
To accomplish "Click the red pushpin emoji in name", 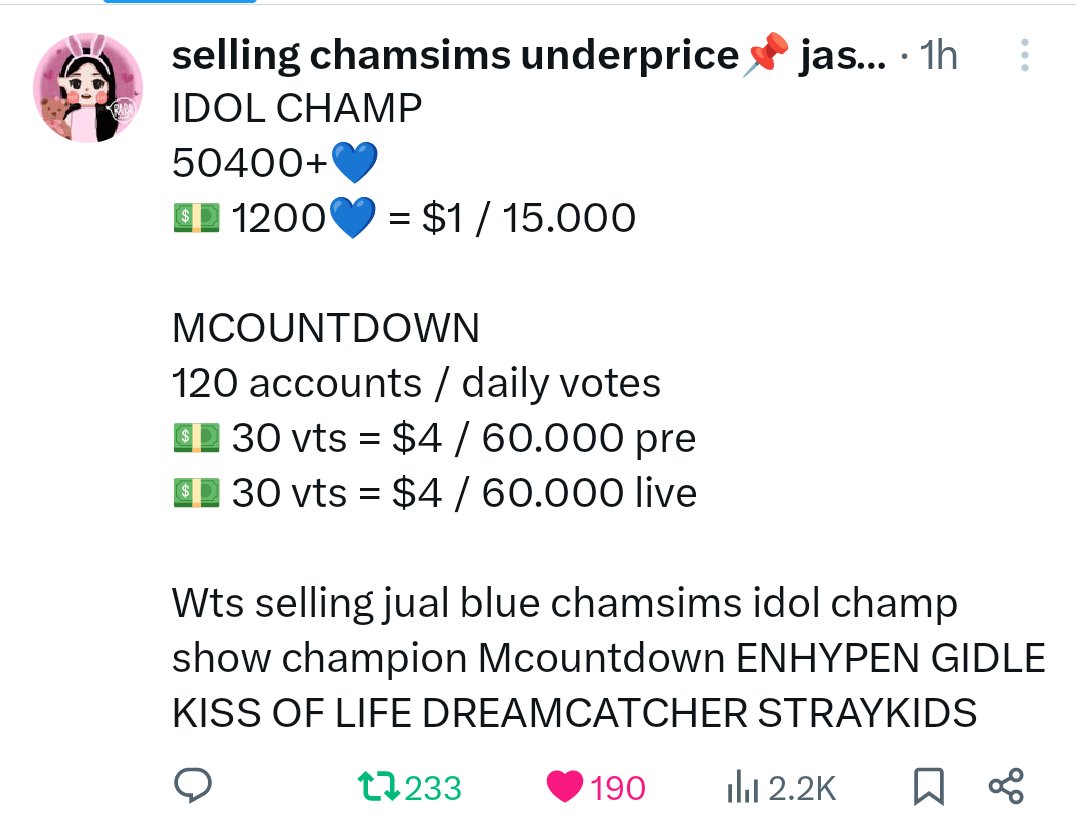I will tap(765, 54).
